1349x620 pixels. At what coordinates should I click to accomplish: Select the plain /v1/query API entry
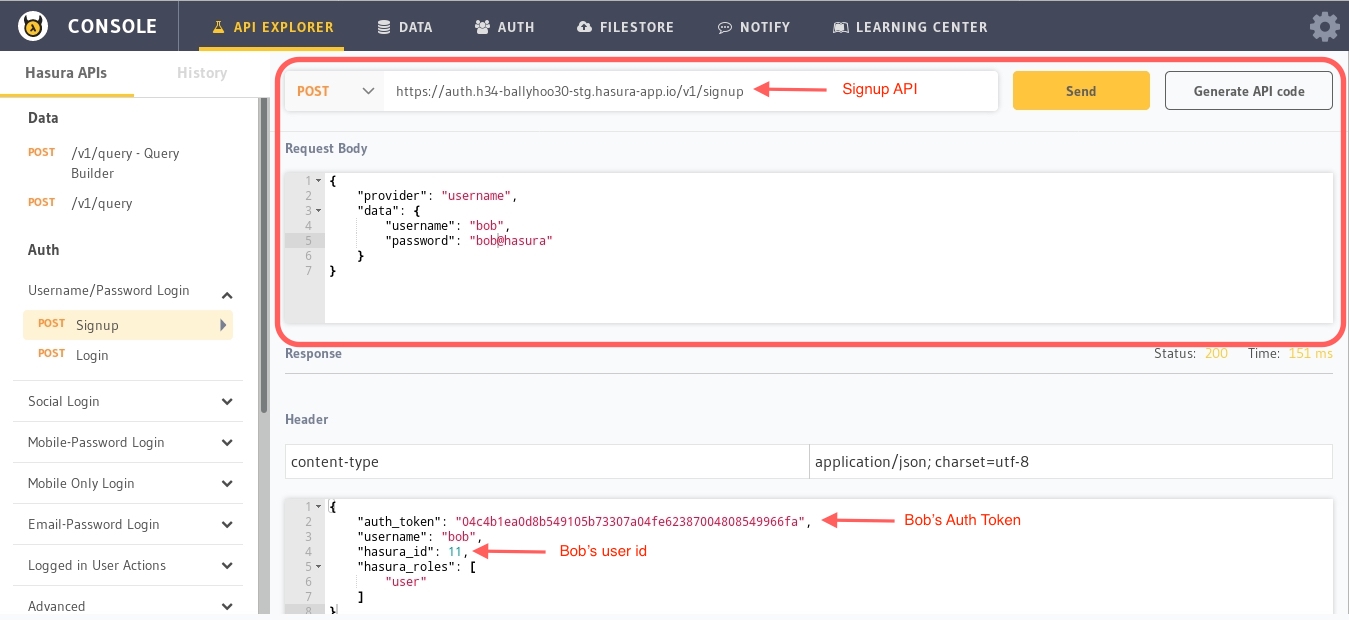102,203
